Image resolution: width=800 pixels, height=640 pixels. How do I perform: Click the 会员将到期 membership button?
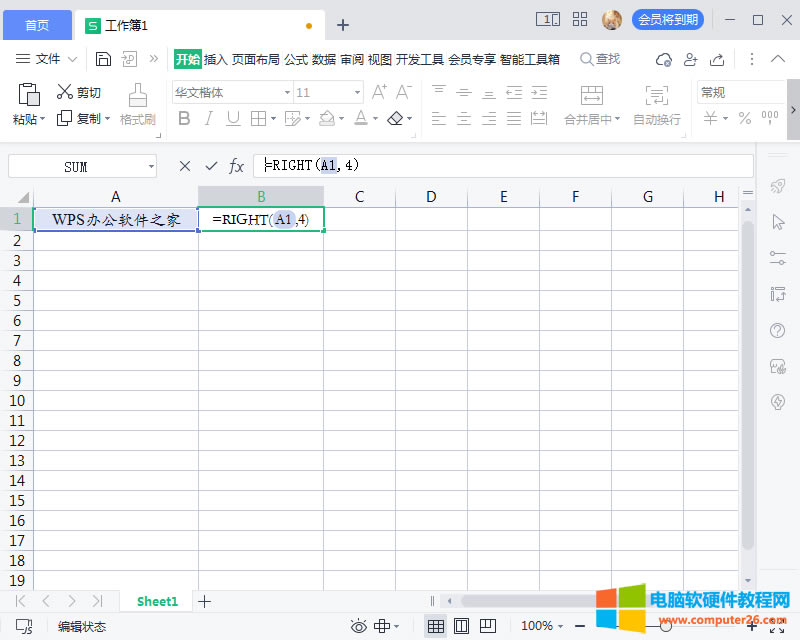tap(667, 19)
